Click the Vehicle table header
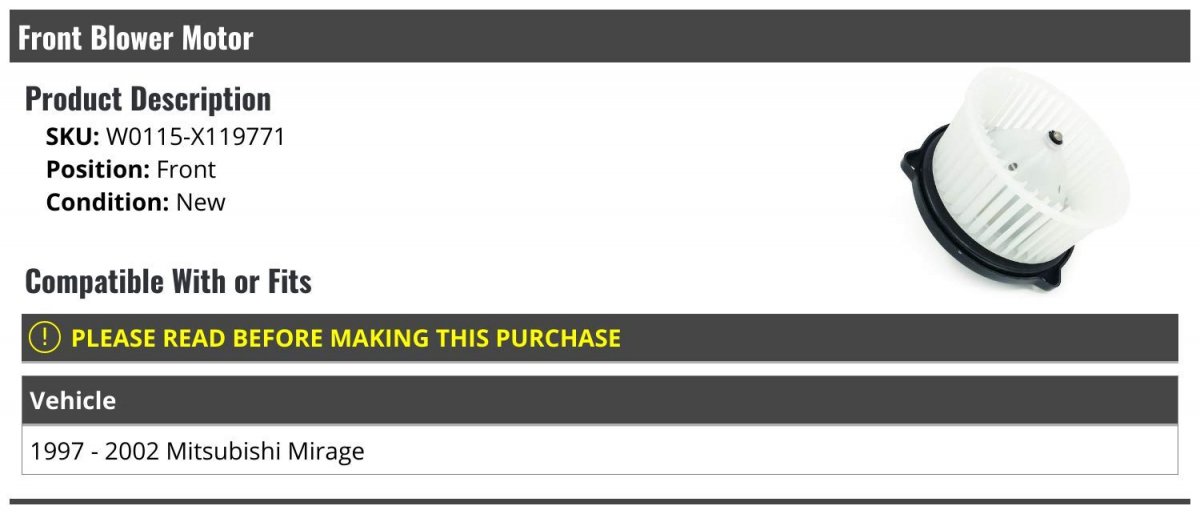 (x=600, y=400)
